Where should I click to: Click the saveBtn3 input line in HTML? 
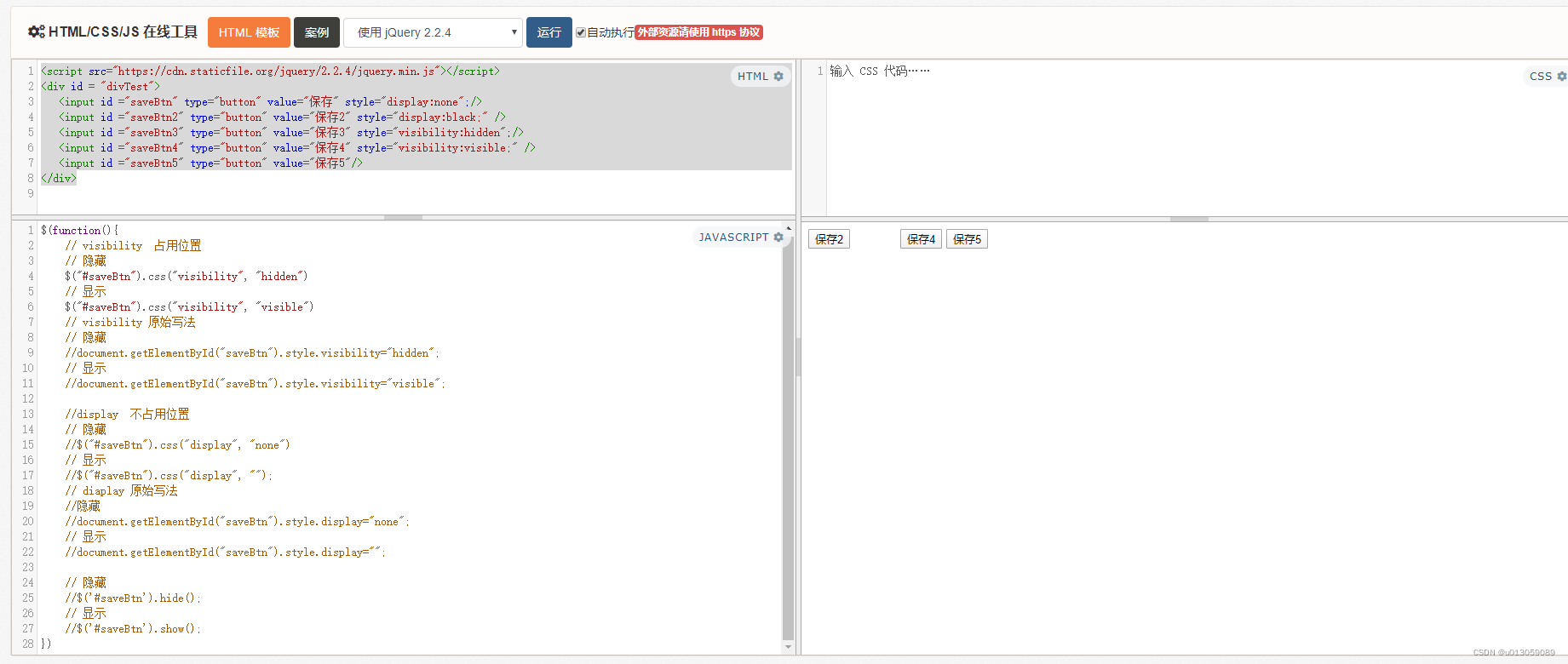pos(291,133)
